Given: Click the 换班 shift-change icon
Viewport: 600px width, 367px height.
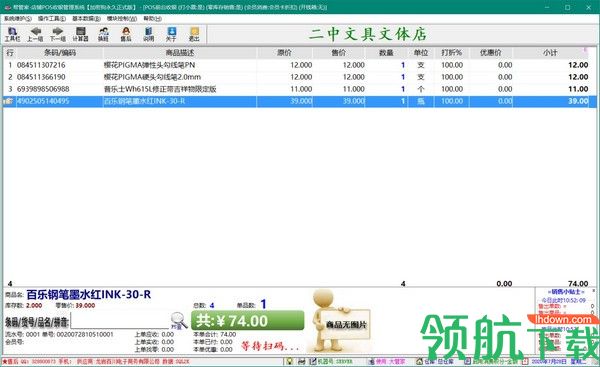Looking at the screenshot, I should point(103,34).
